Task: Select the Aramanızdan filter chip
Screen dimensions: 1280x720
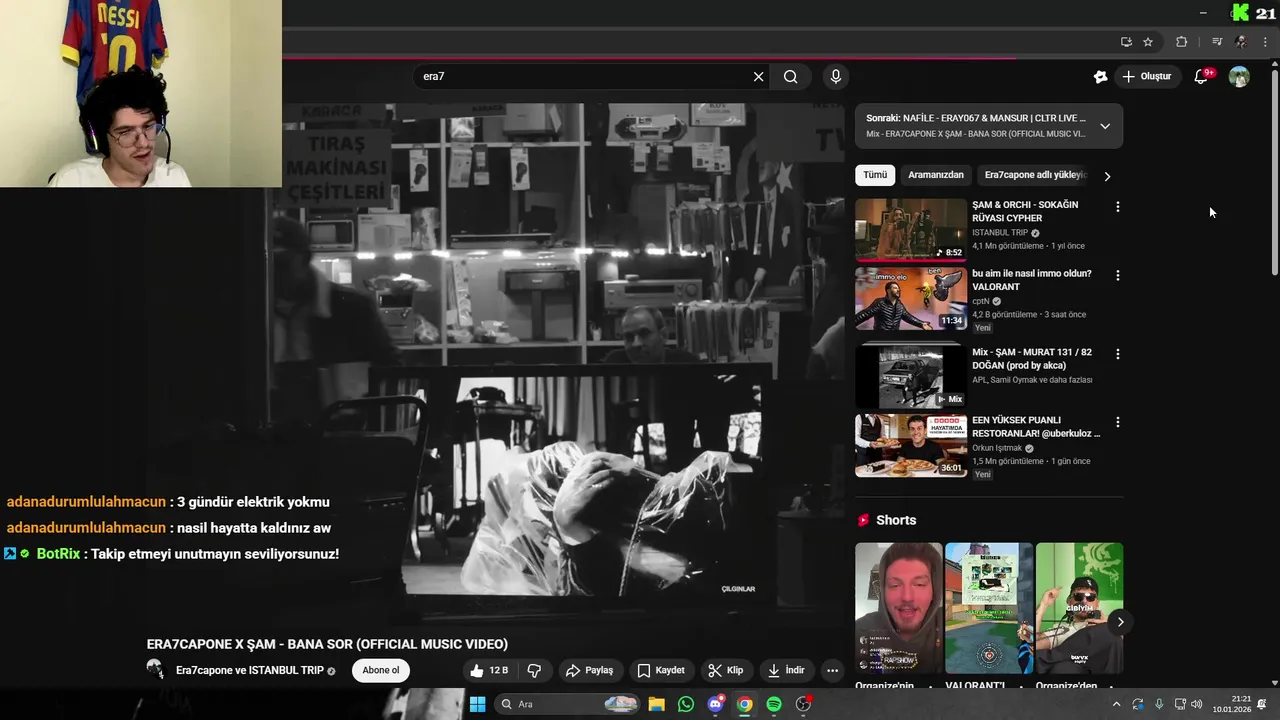Action: point(936,175)
